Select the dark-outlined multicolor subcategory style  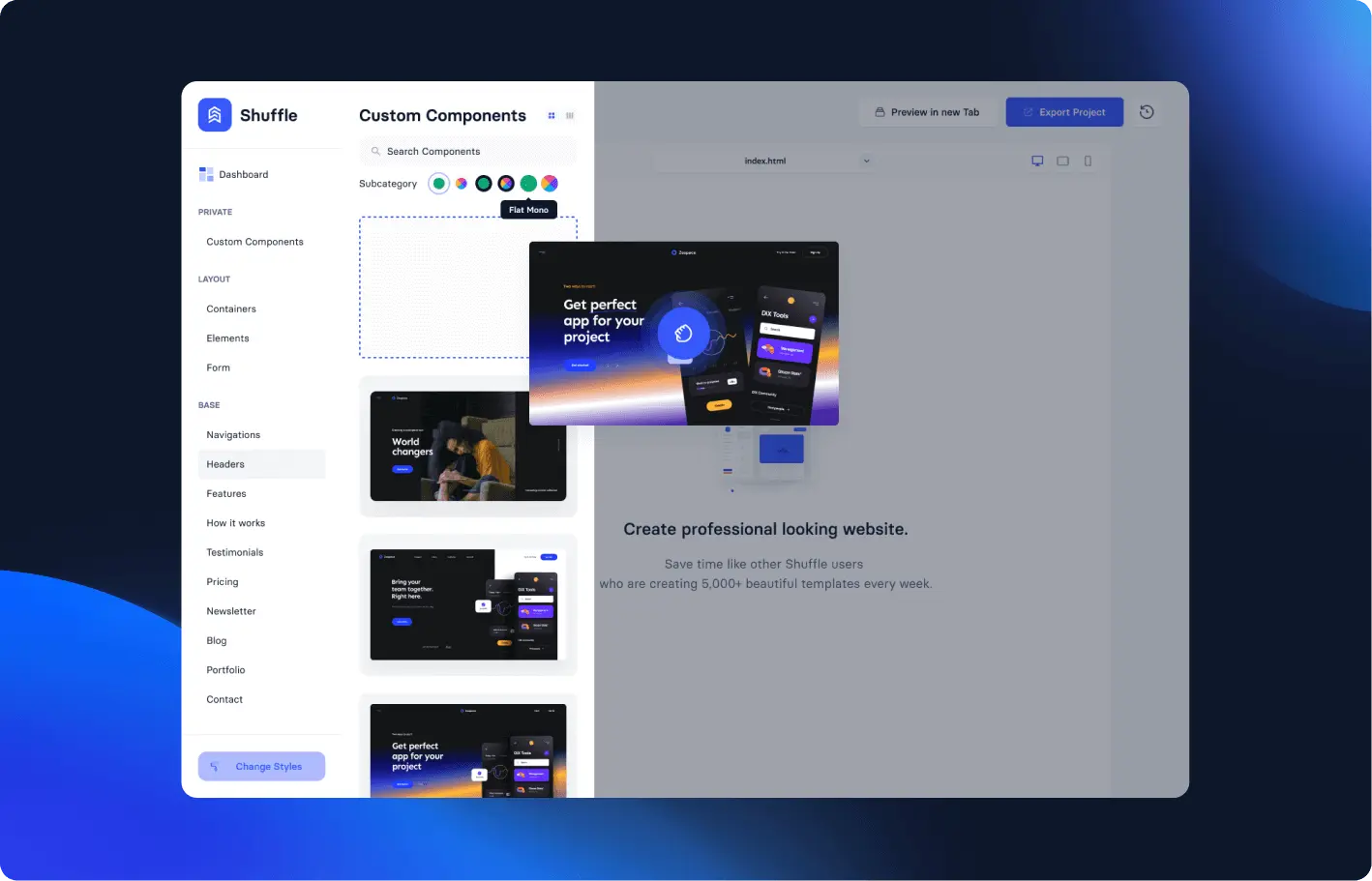pyautogui.click(x=506, y=184)
